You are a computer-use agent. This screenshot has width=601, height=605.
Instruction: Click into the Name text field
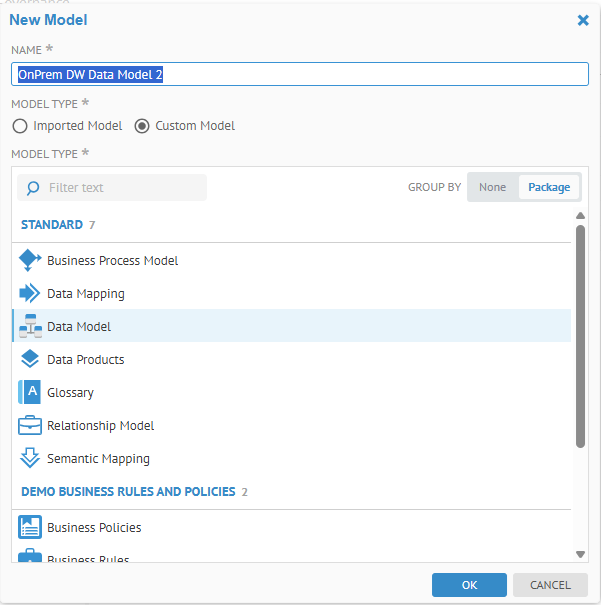point(300,74)
